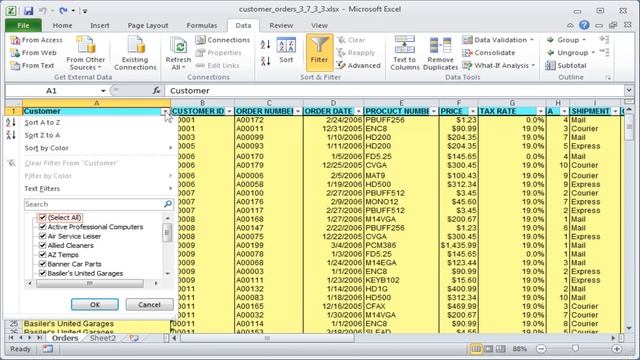Click the zoom out minus icon

click(541, 349)
